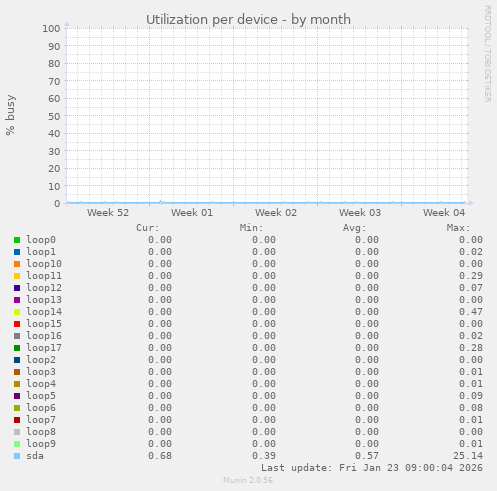Click the loop0 green color swatch
This screenshot has height=491, width=497.
pyautogui.click(x=17, y=240)
